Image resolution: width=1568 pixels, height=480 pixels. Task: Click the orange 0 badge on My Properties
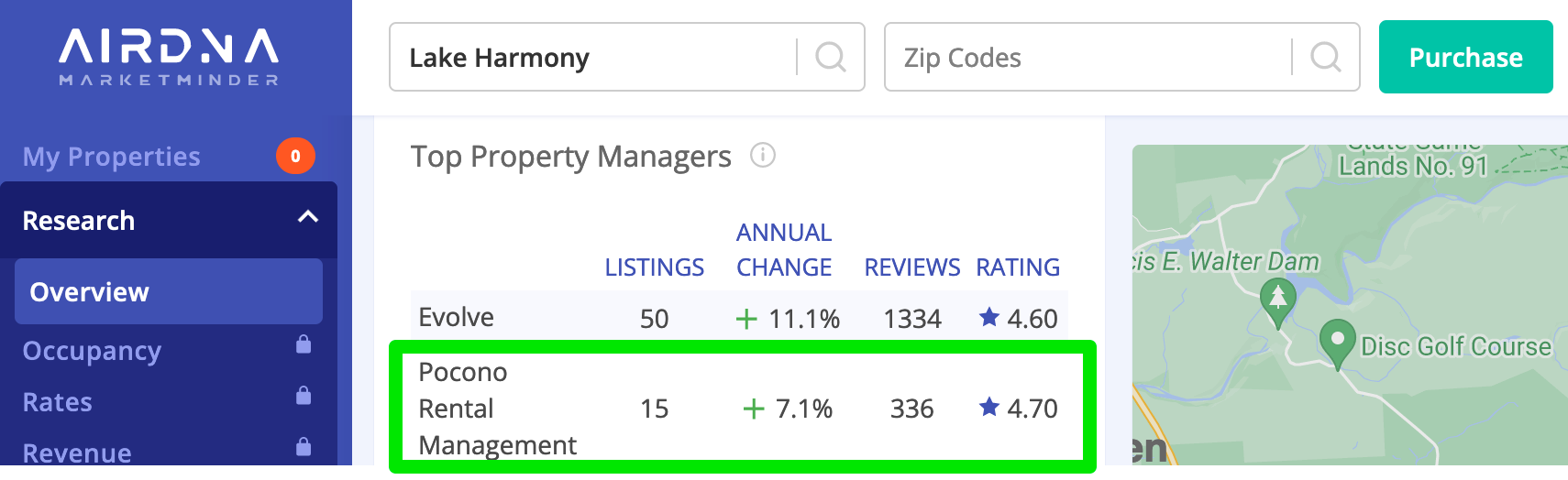click(x=295, y=156)
